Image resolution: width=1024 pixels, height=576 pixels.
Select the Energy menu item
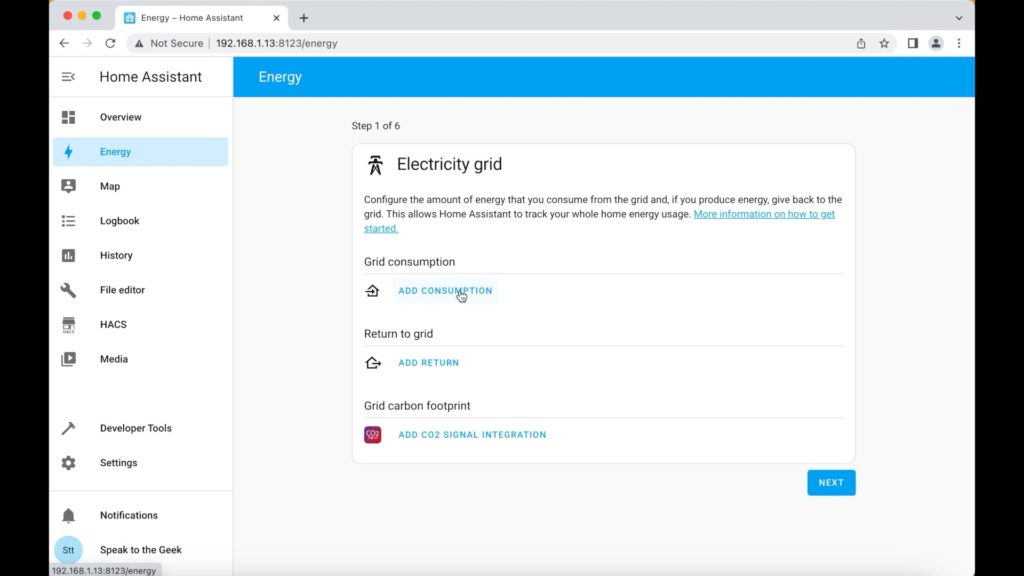pyautogui.click(x=140, y=152)
